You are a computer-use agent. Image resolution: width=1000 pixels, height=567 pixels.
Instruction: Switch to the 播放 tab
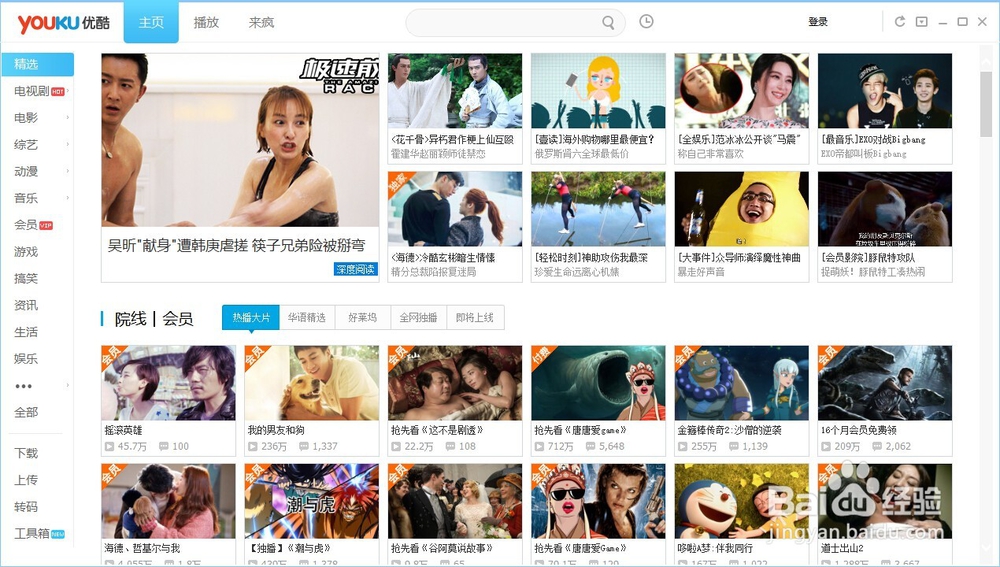pyautogui.click(x=206, y=22)
